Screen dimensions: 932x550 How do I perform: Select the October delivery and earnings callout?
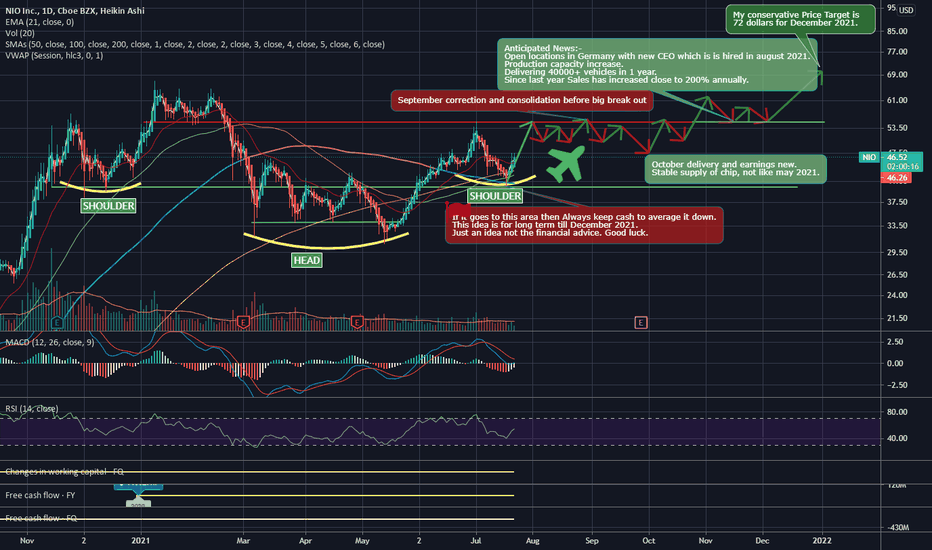pyautogui.click(x=735, y=169)
